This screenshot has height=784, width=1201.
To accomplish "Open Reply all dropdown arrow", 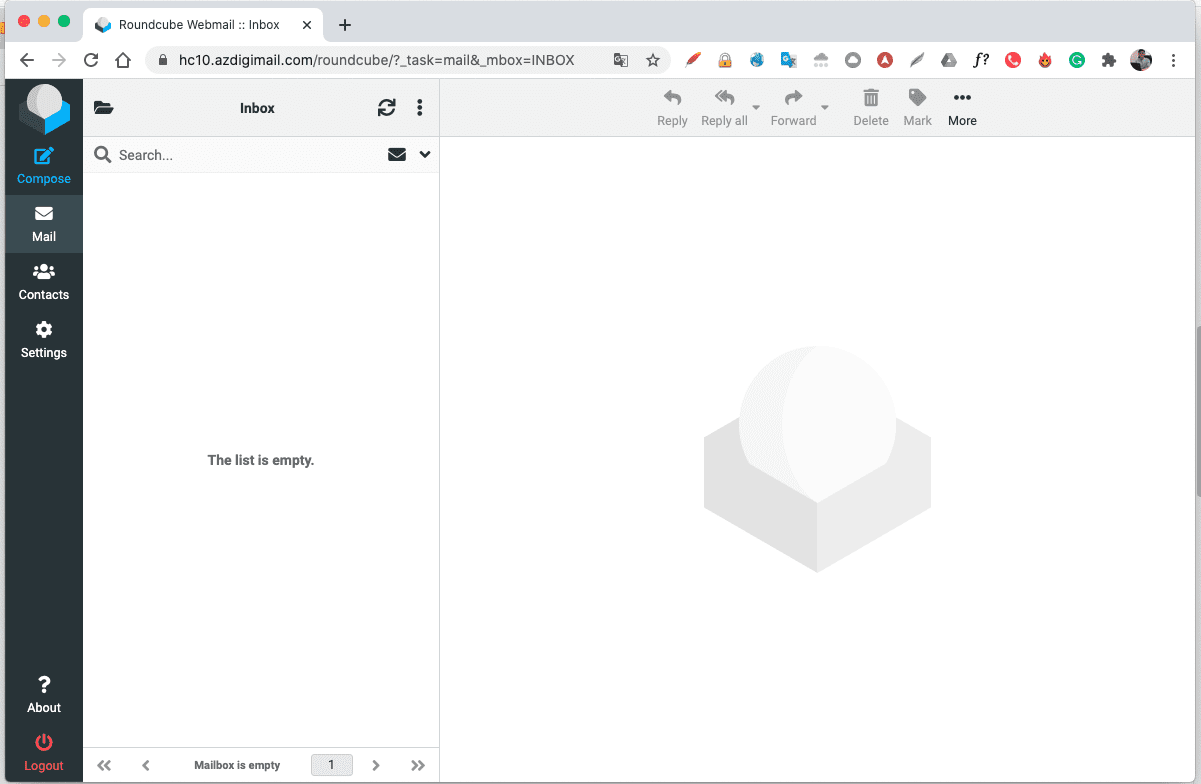I will 756,108.
